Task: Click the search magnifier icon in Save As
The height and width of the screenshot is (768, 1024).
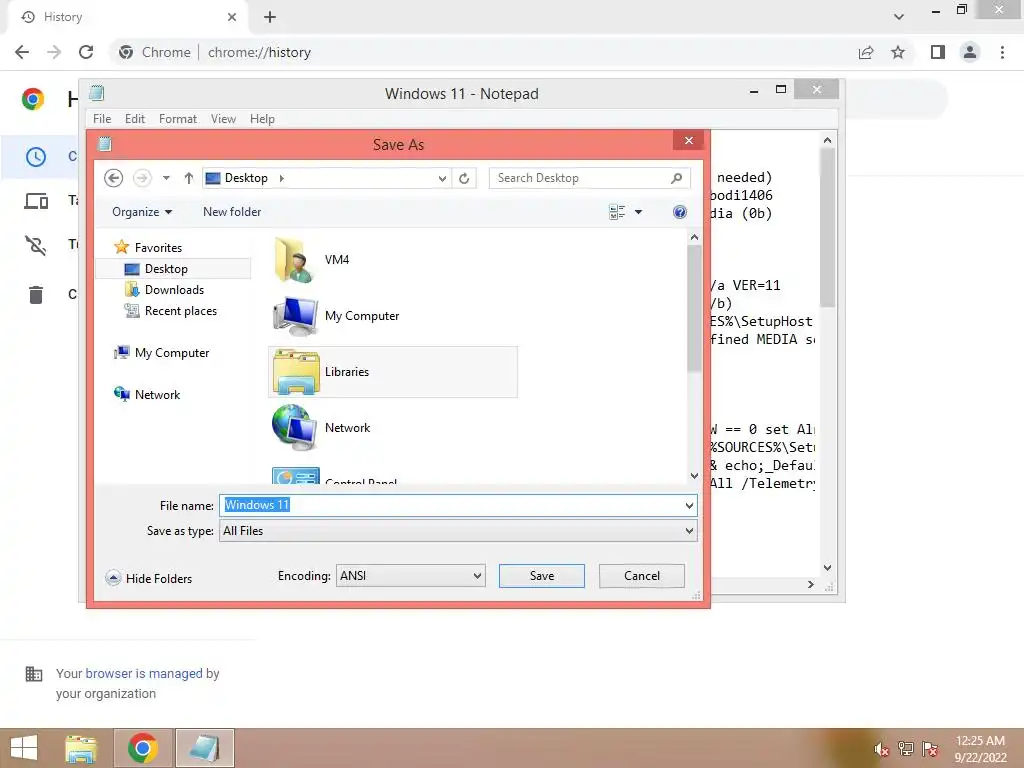Action: click(x=677, y=178)
